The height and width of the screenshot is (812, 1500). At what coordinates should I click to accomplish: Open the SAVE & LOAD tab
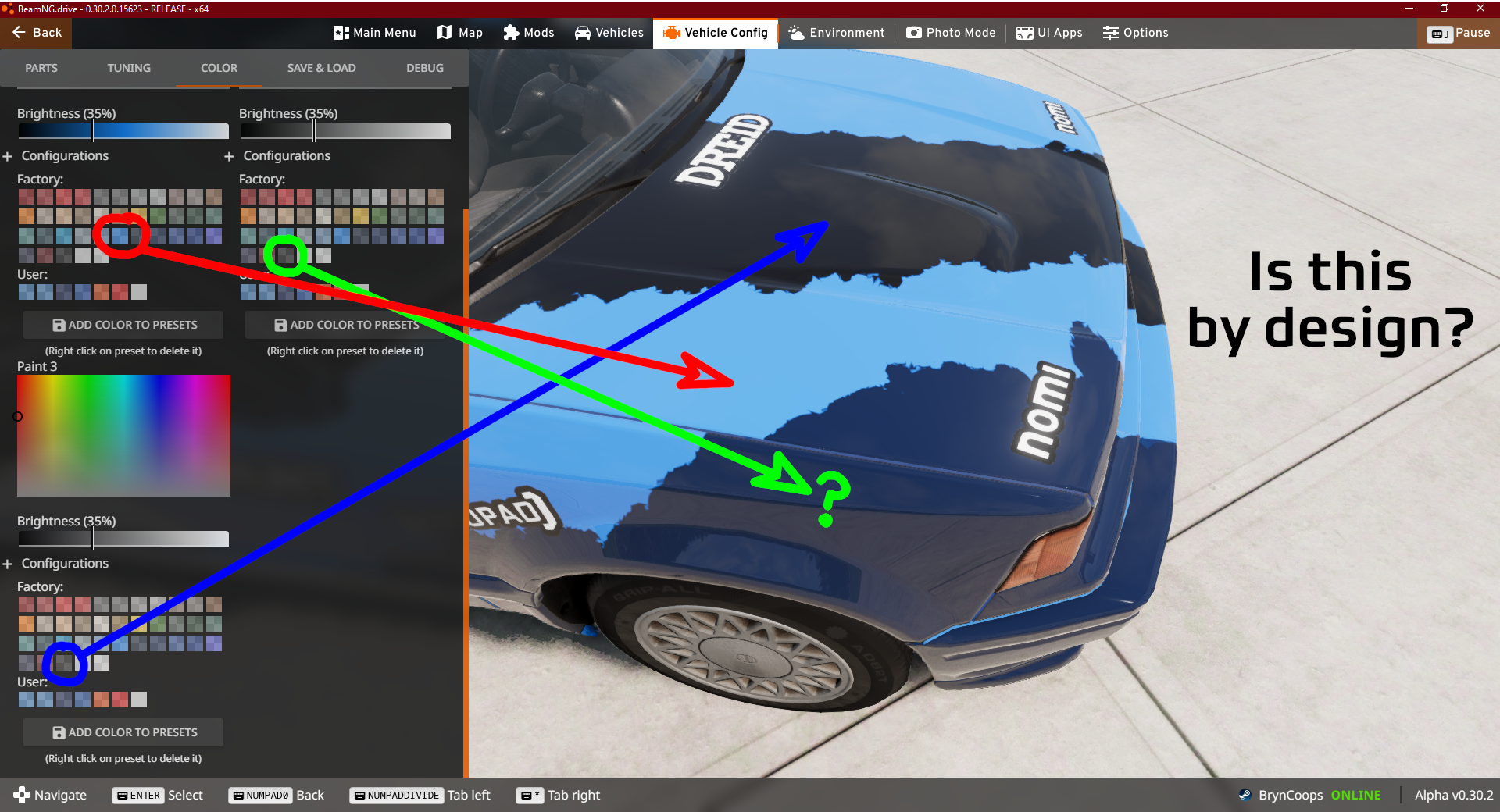click(x=321, y=68)
